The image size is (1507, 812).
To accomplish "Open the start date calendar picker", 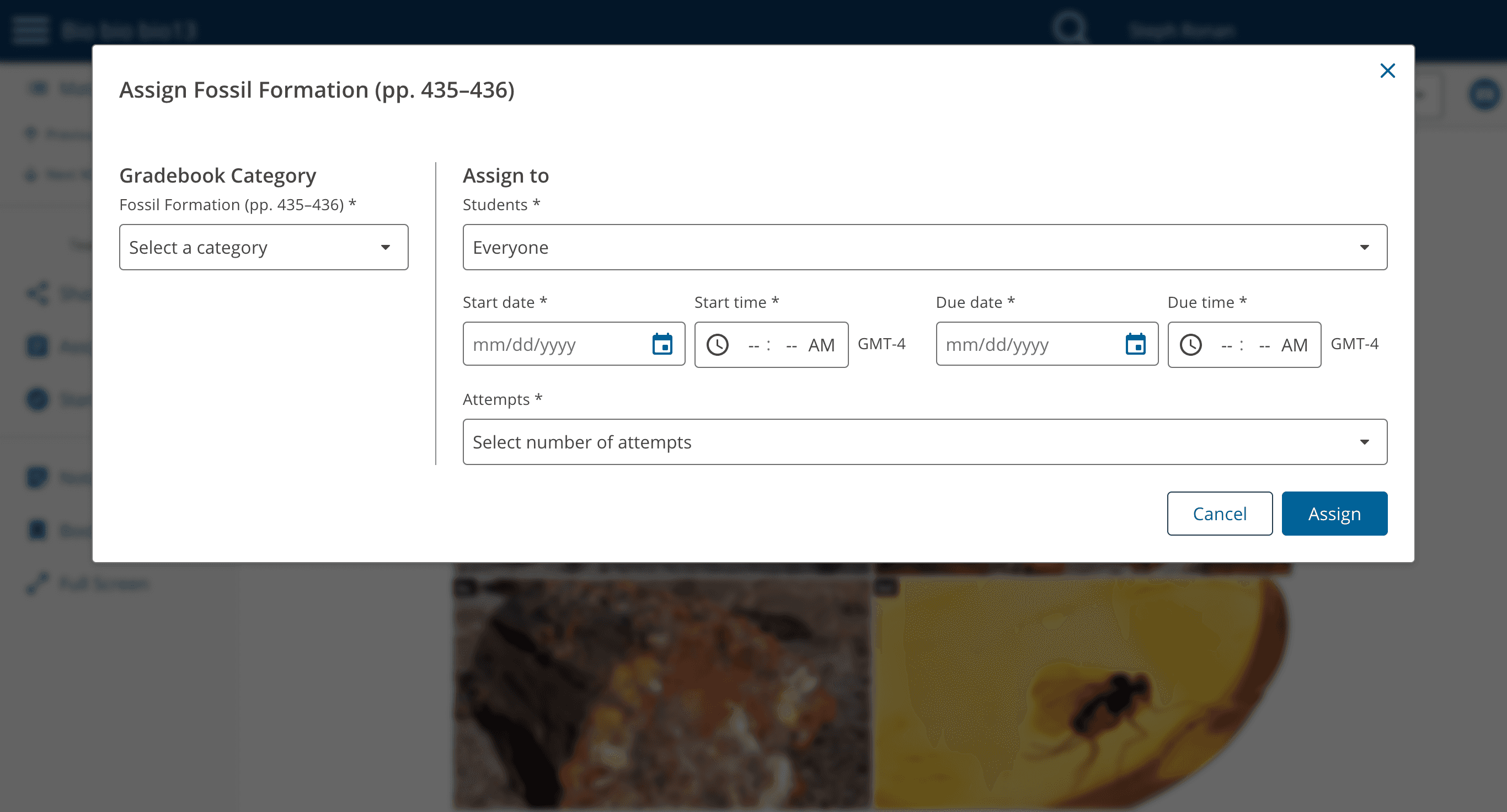I will (663, 345).
